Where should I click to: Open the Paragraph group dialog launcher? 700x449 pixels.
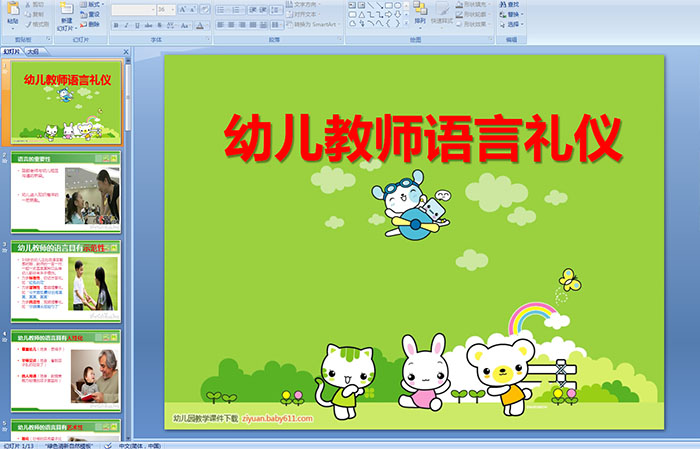[x=340, y=40]
